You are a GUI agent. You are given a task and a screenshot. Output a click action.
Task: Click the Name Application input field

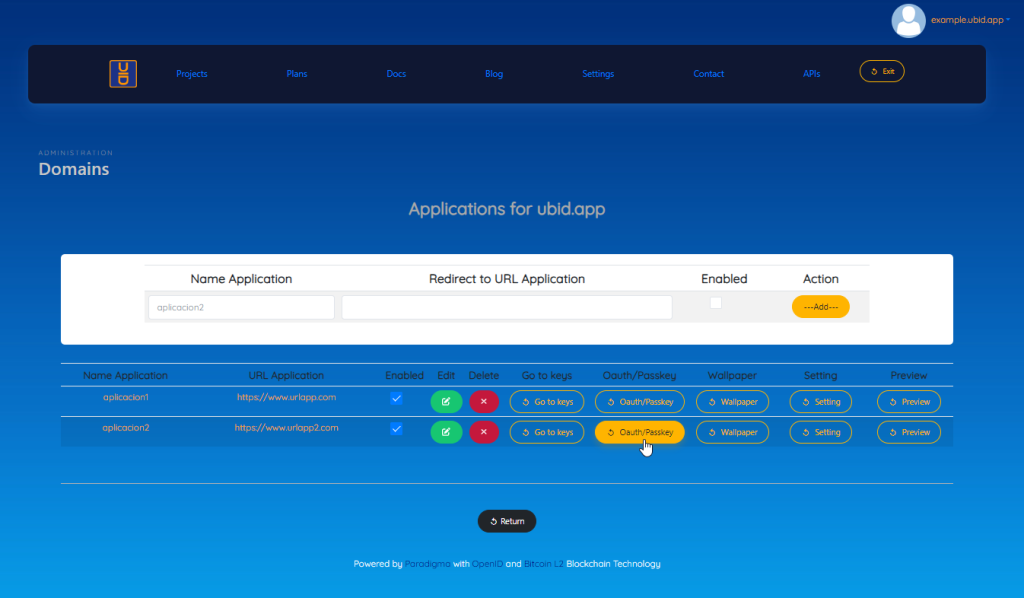pyautogui.click(x=241, y=307)
